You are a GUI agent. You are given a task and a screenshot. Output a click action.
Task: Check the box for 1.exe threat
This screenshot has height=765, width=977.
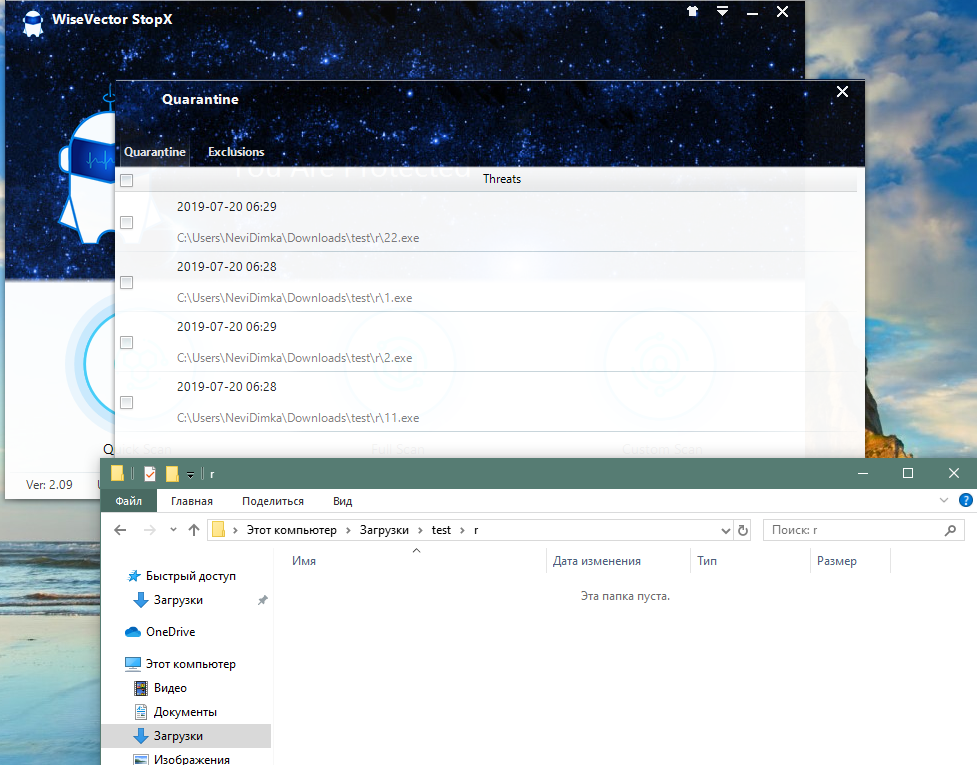[x=126, y=283]
